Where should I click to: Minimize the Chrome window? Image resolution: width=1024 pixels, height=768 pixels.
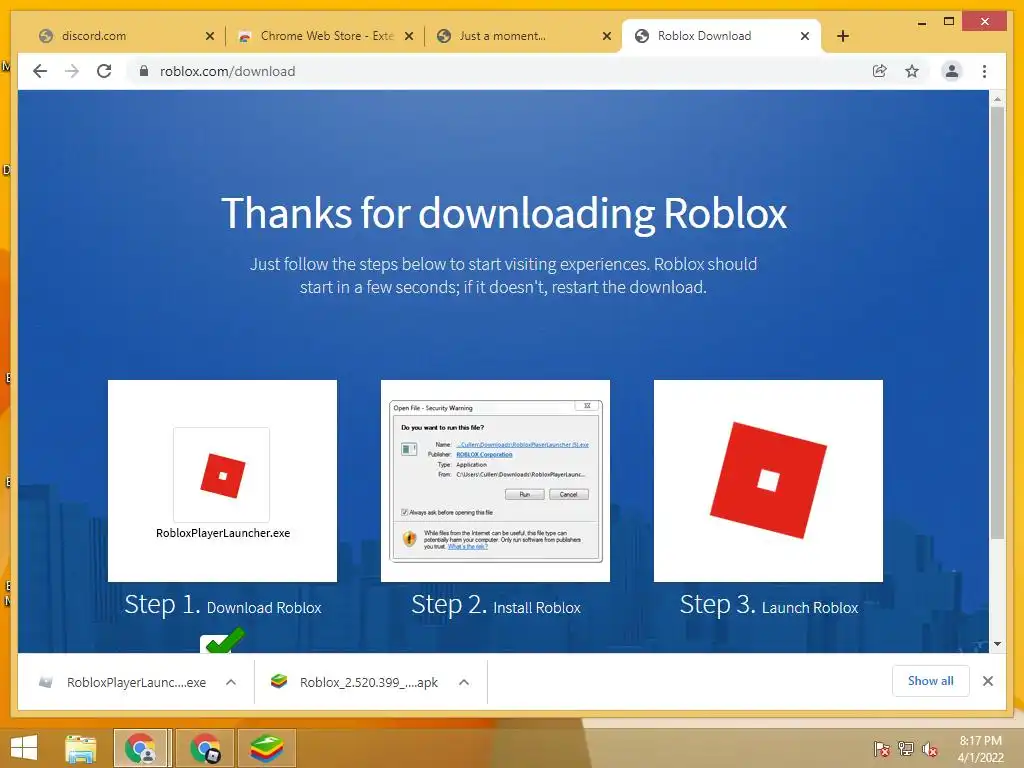[921, 22]
